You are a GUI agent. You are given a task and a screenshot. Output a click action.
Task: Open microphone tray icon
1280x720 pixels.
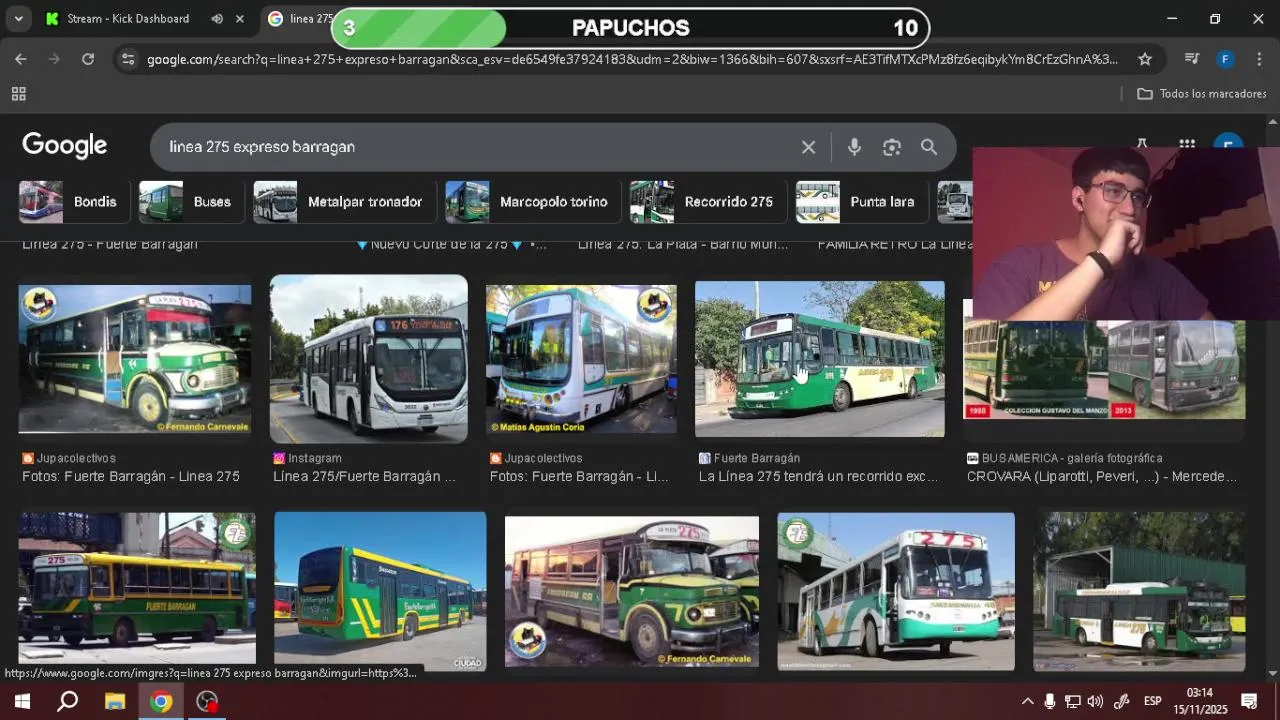pyautogui.click(x=1049, y=701)
